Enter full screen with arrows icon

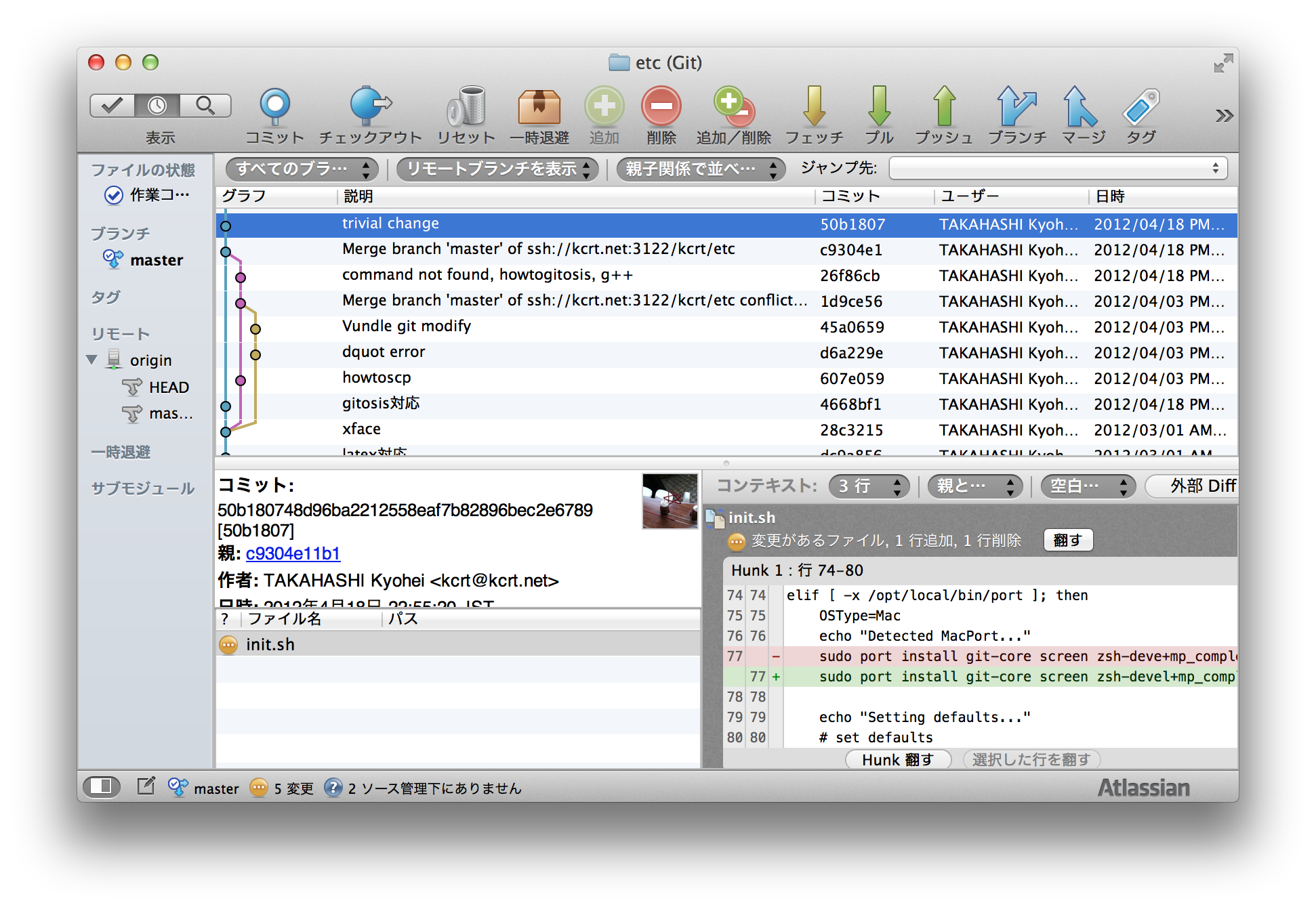(x=1223, y=64)
